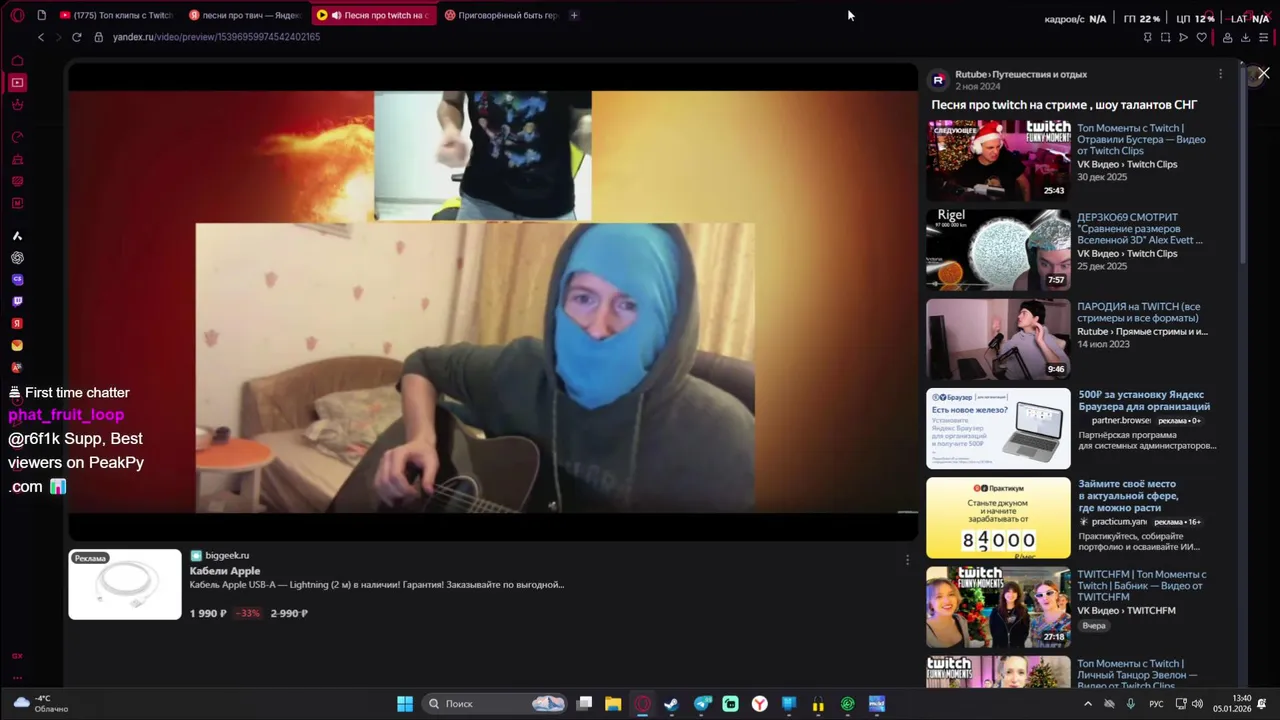Open video options three-dots next to Rutube

click(x=1220, y=74)
